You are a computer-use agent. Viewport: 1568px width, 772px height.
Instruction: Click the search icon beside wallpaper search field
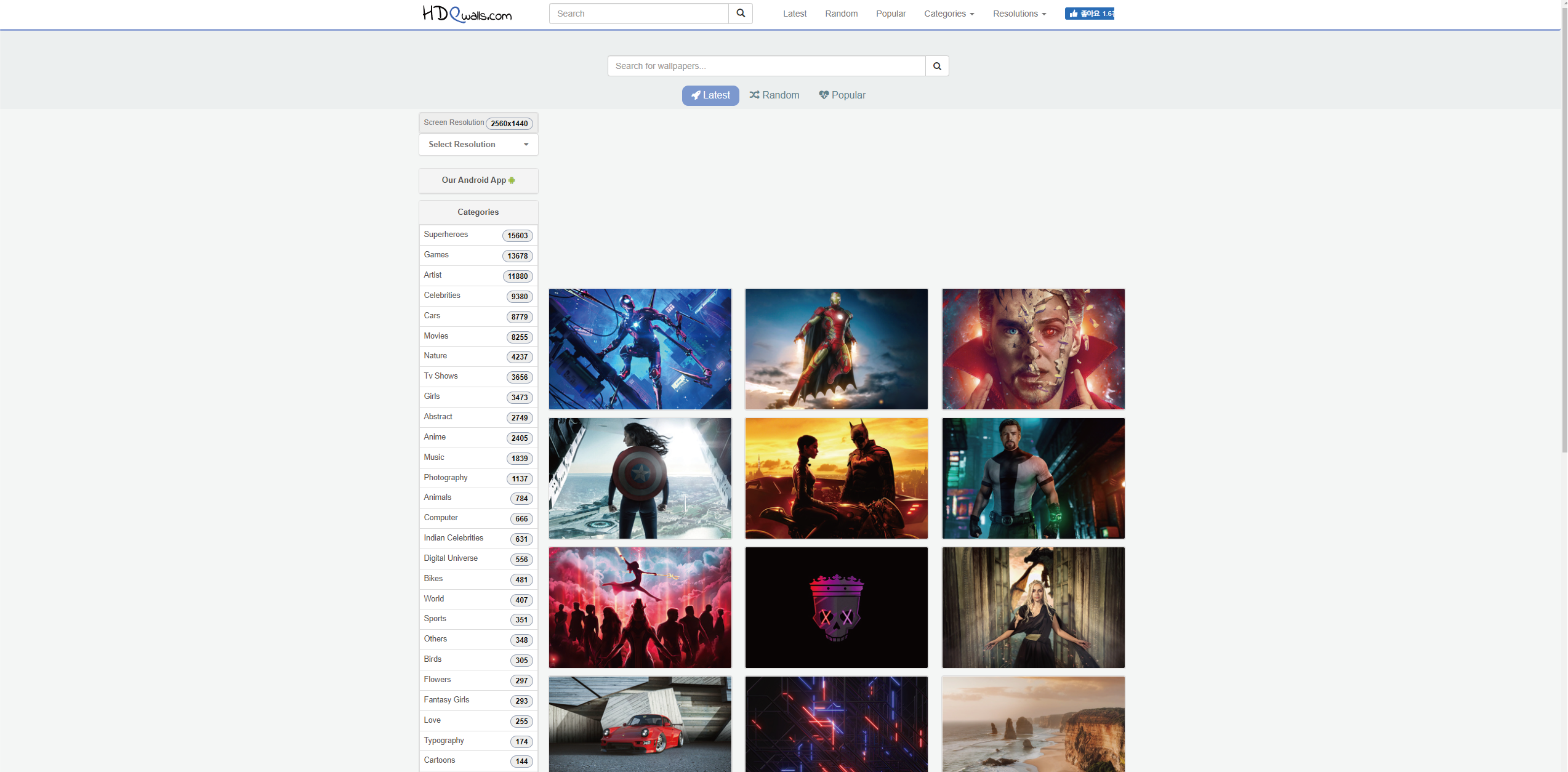[x=936, y=66]
